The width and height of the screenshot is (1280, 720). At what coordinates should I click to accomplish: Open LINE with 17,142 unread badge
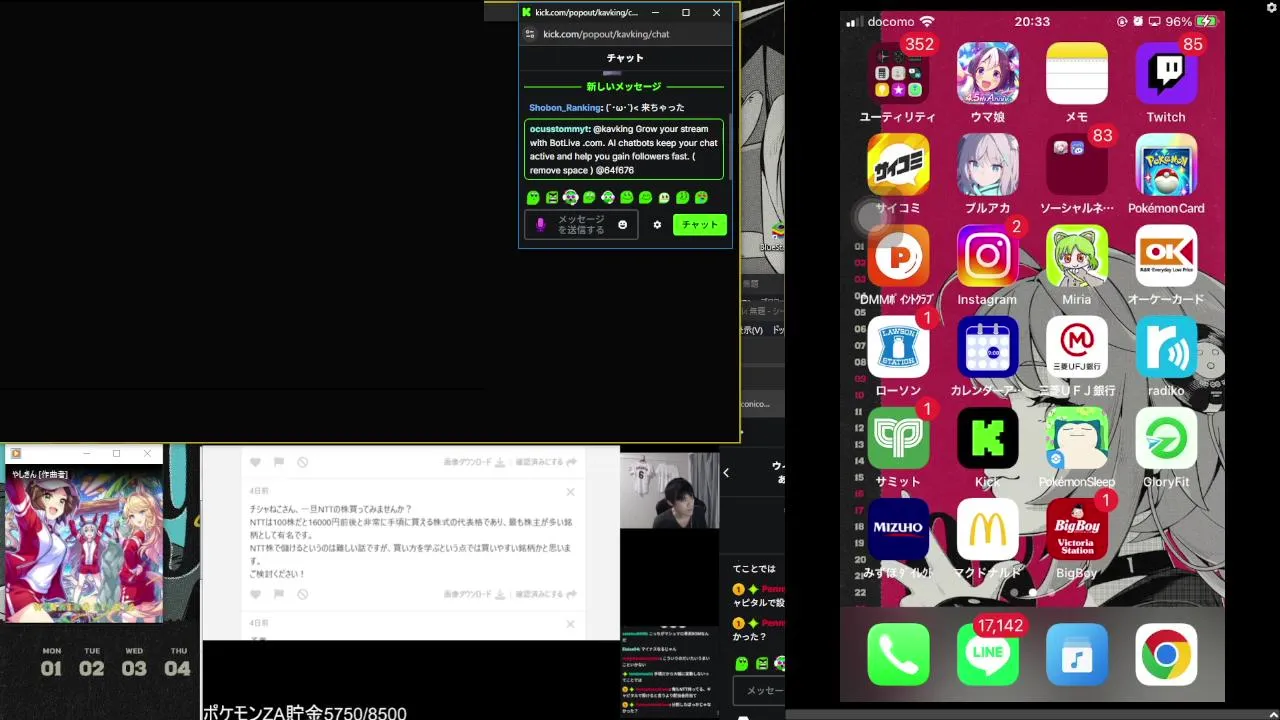pos(987,654)
